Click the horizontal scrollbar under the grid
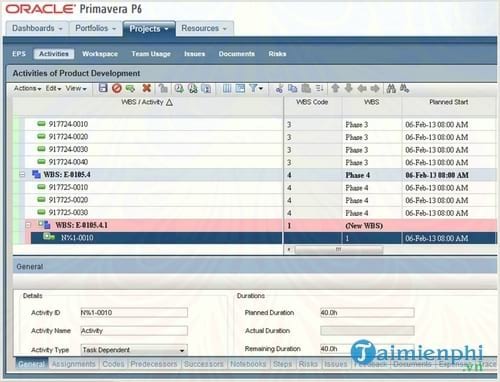This screenshot has width=500, height=382. click(x=339, y=249)
